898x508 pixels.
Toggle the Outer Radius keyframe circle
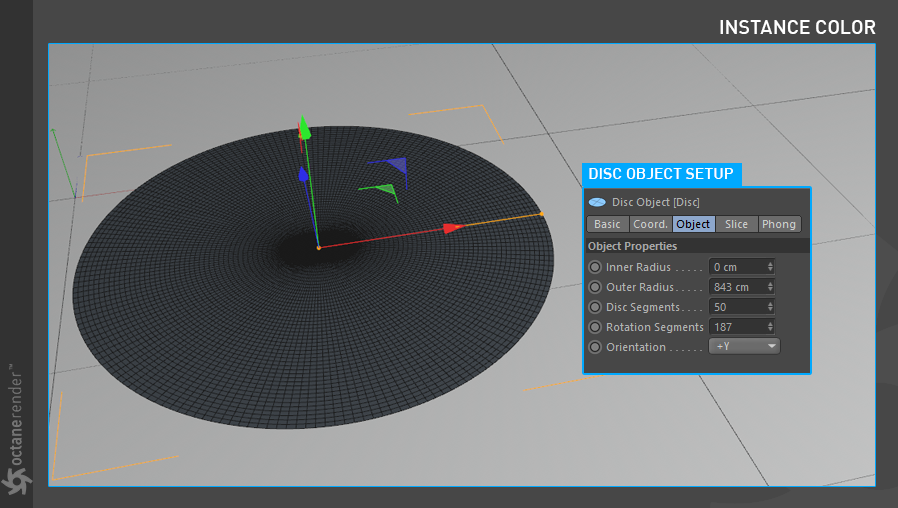click(595, 287)
